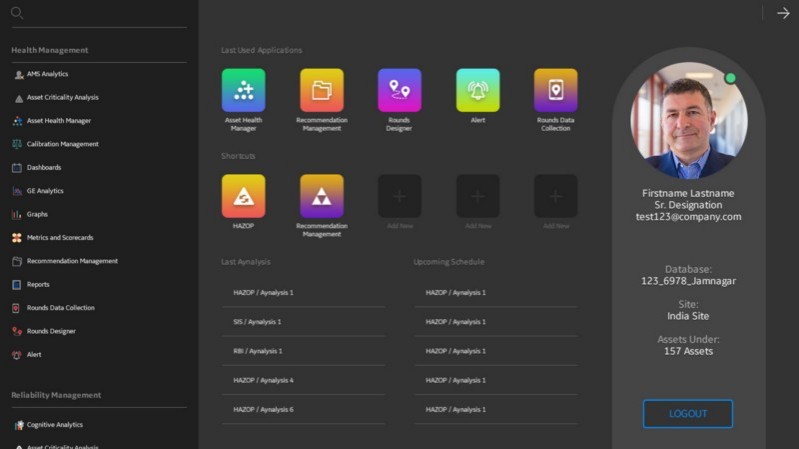This screenshot has height=449, width=799.
Task: Click Asset Health Manager sidebar icon
Action: click(x=17, y=121)
